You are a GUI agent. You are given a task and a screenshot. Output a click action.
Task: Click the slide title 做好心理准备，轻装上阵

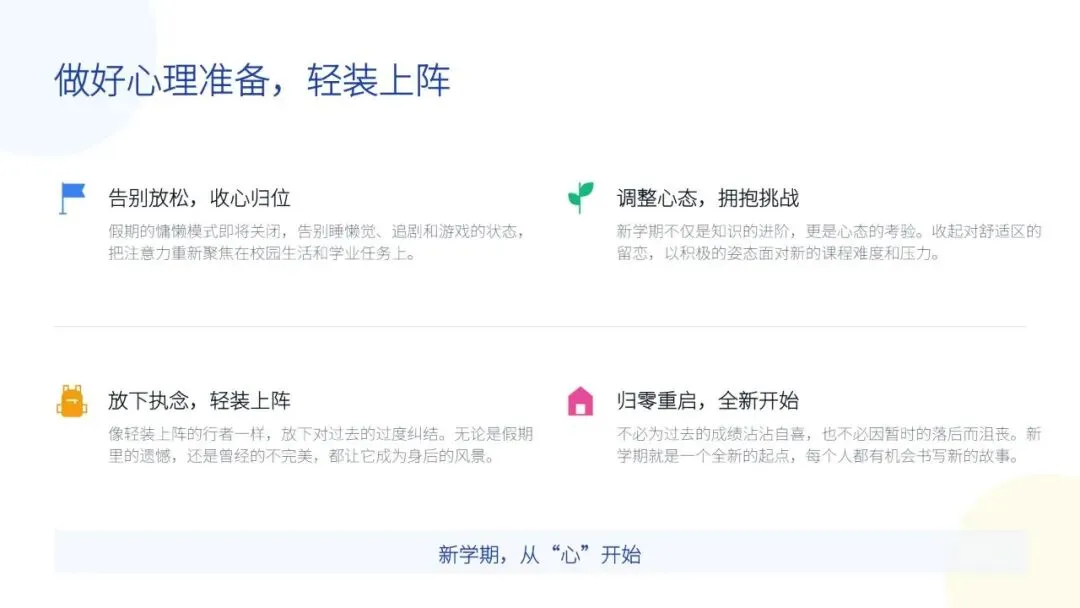(252, 80)
